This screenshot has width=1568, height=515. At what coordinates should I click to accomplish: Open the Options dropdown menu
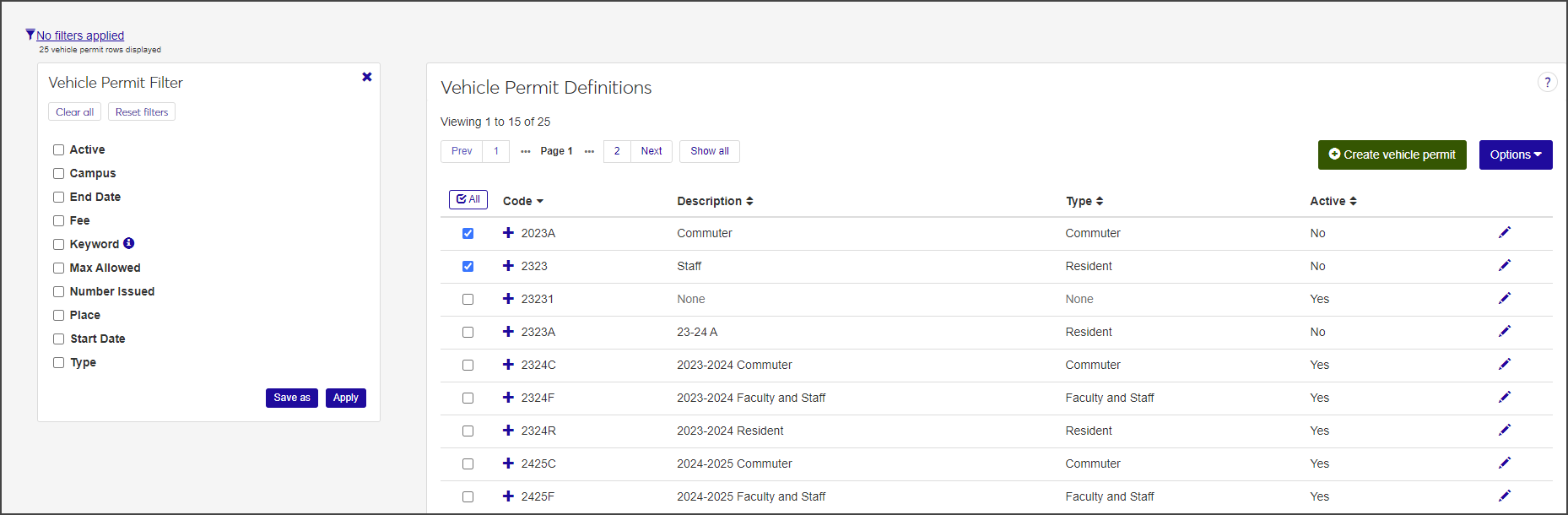(x=1515, y=154)
